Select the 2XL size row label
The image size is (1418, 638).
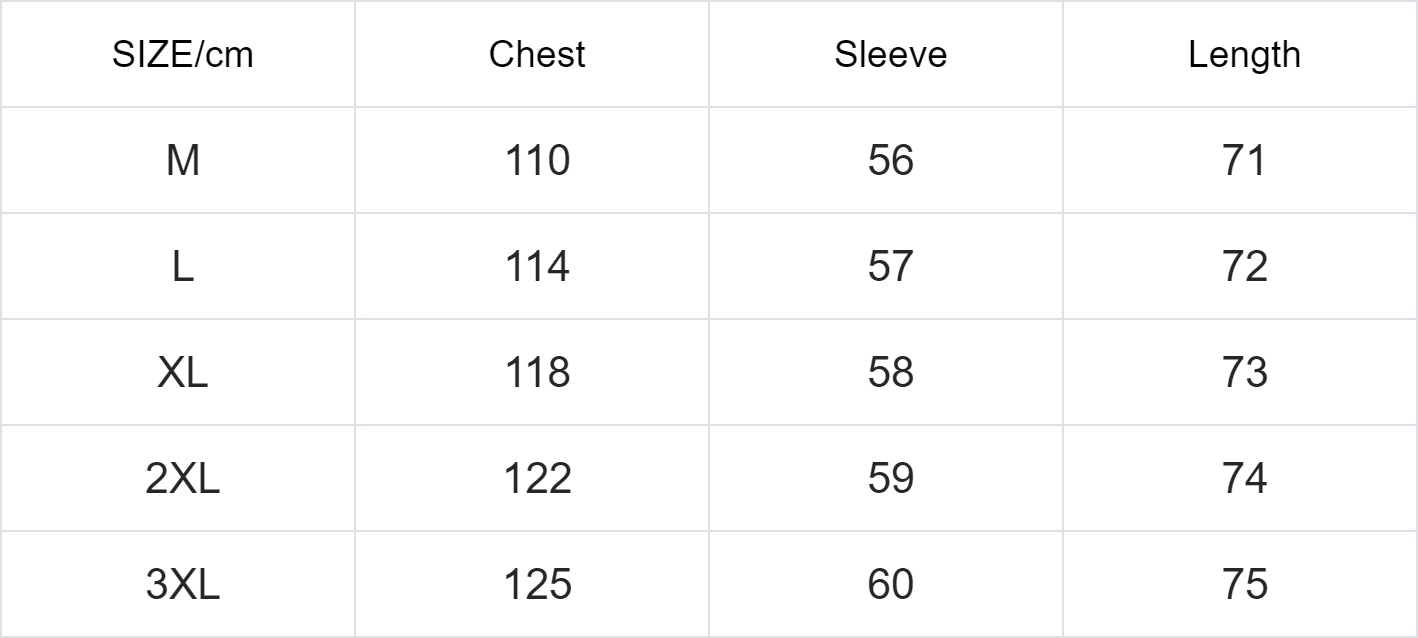tap(182, 478)
